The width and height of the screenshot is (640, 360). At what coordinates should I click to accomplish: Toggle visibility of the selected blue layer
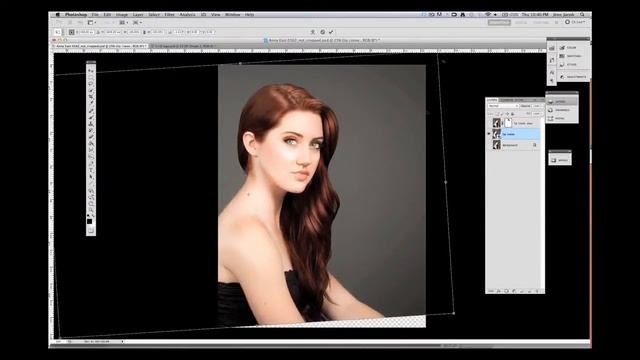click(x=489, y=134)
